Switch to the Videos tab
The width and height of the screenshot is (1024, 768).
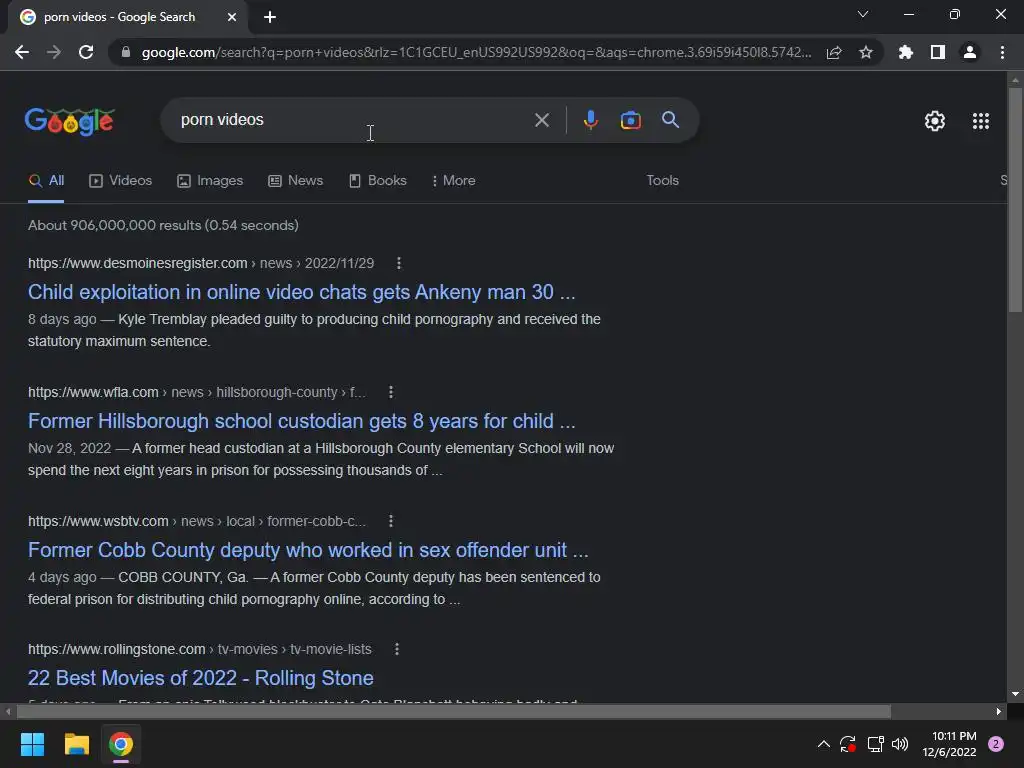pos(121,181)
